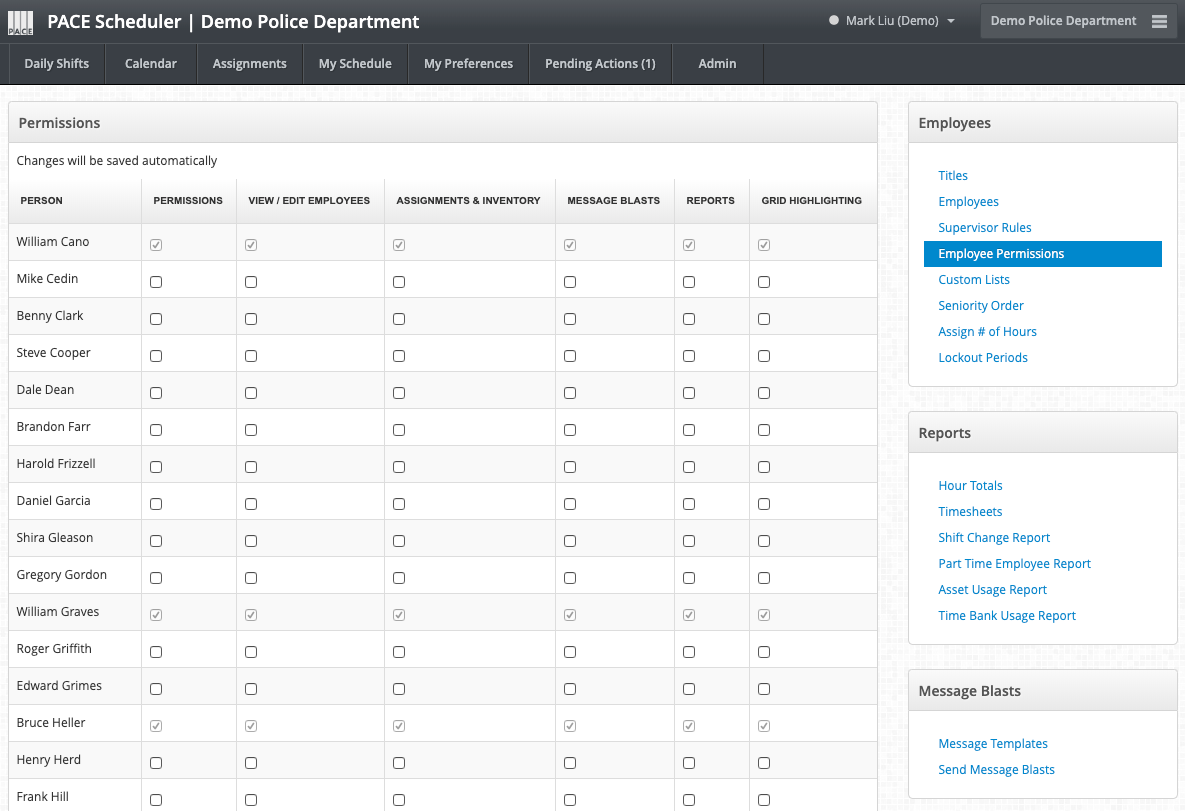The image size is (1185, 811).
Task: Click the PACE logo icon
Action: (x=21, y=22)
